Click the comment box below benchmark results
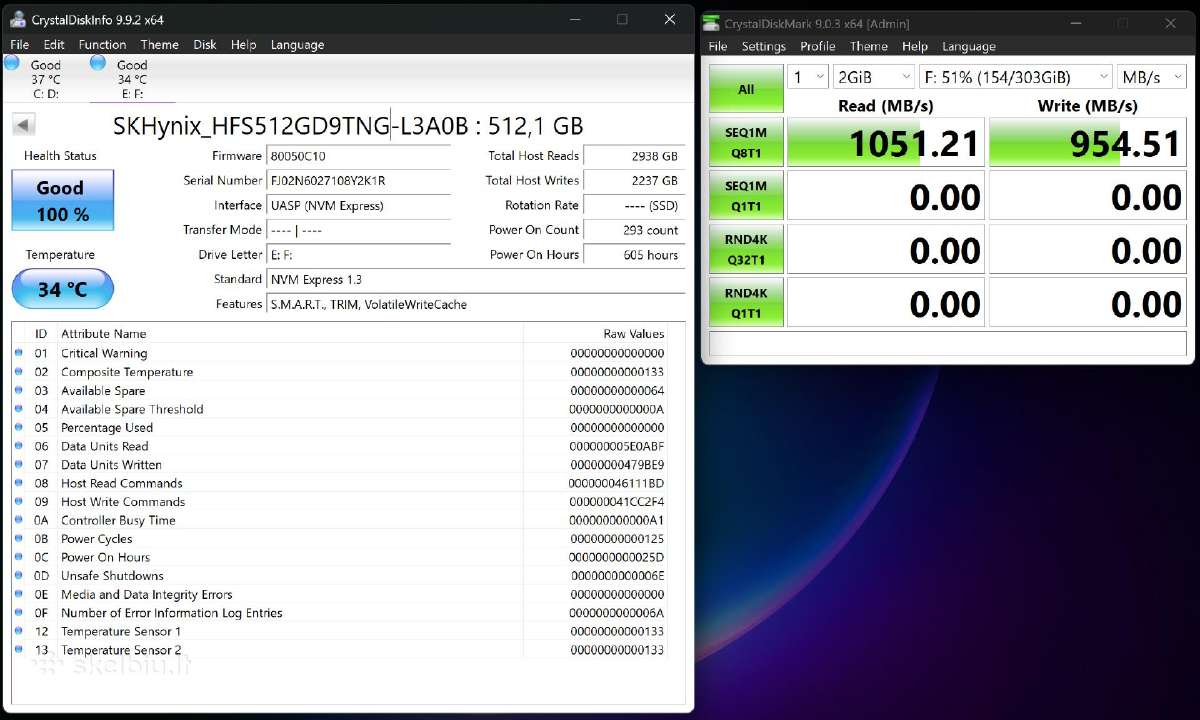The image size is (1200, 720). point(948,344)
